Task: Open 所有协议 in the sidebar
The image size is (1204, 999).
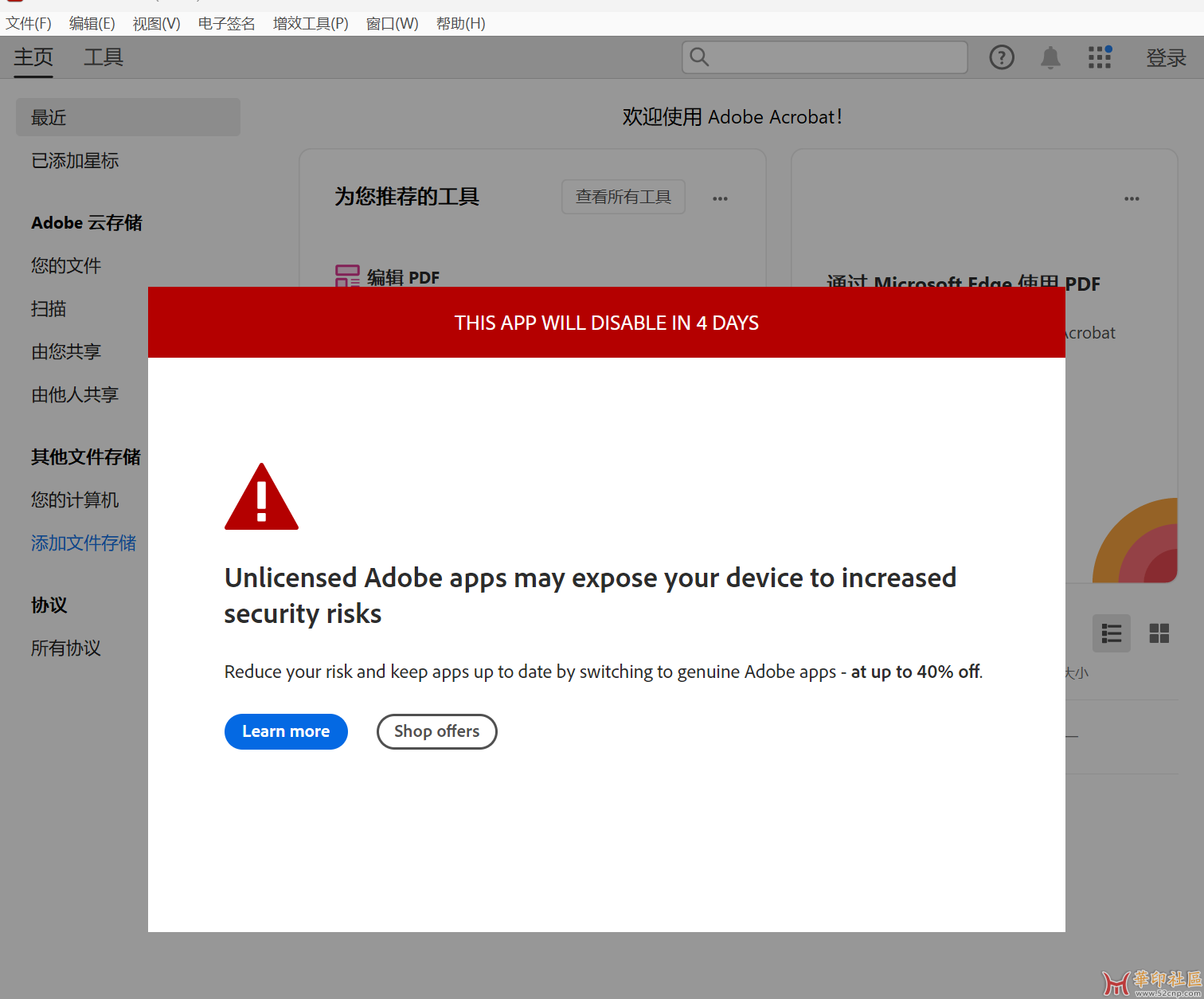Action: point(66,648)
